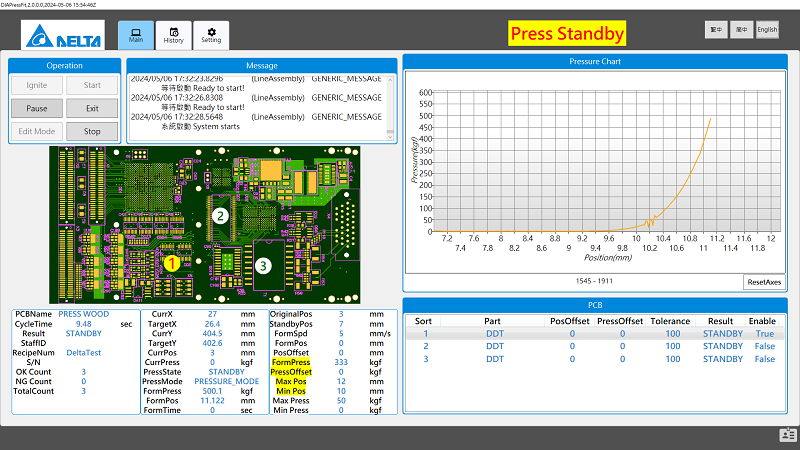
Task: Select press point marker 3 on PCB
Action: (x=263, y=265)
